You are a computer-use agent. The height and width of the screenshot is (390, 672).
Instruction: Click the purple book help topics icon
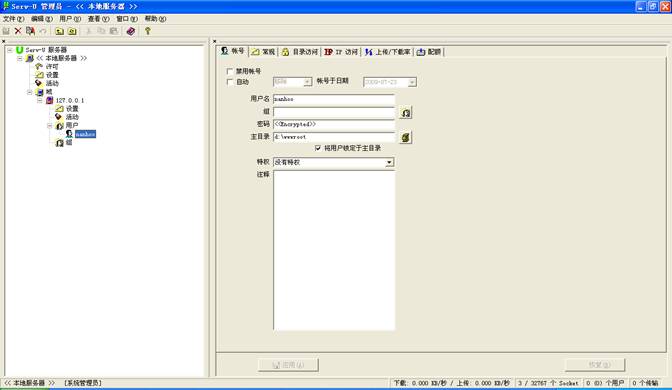pyautogui.click(x=131, y=31)
